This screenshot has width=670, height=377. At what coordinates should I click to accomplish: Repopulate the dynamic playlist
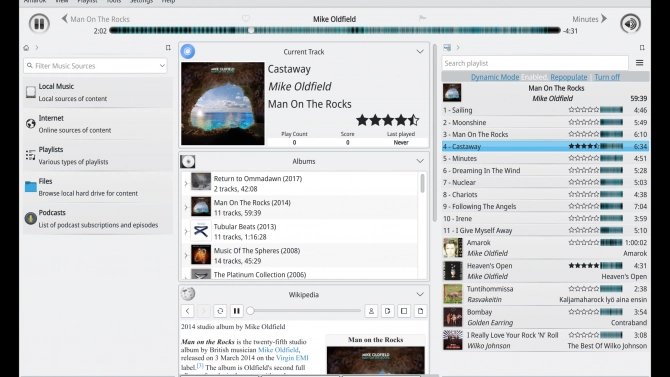coord(569,77)
